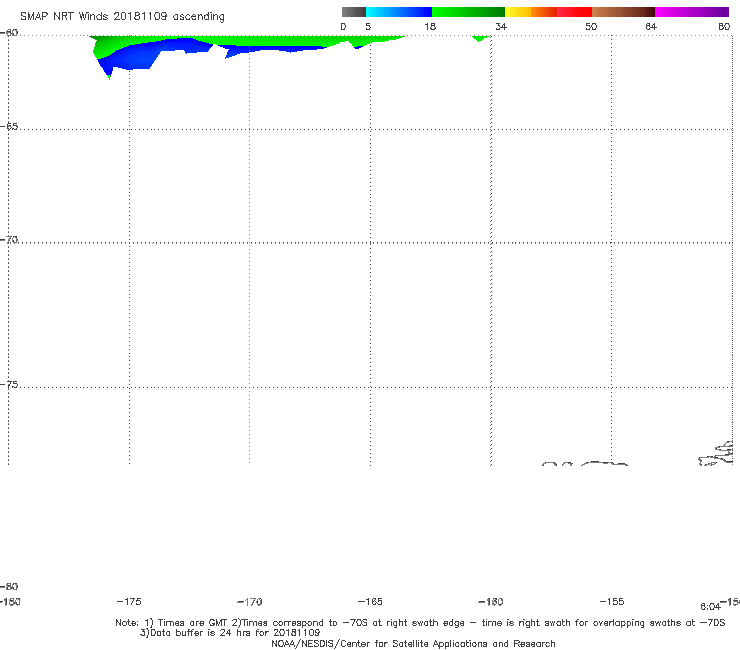The image size is (740, 650).
Task: Click the color bar label '50'
Action: 591,26
